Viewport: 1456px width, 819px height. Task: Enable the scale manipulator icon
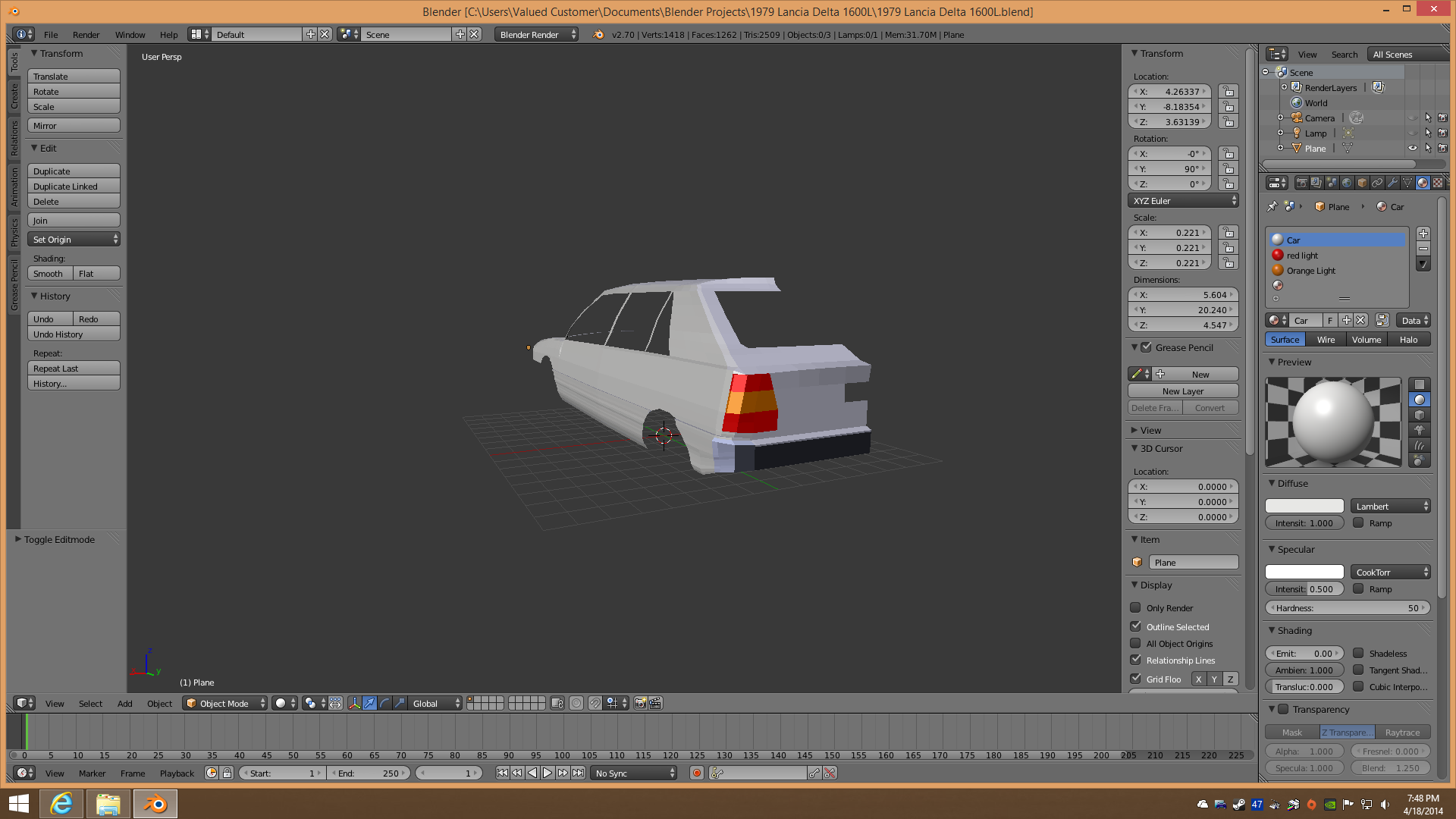click(x=400, y=703)
